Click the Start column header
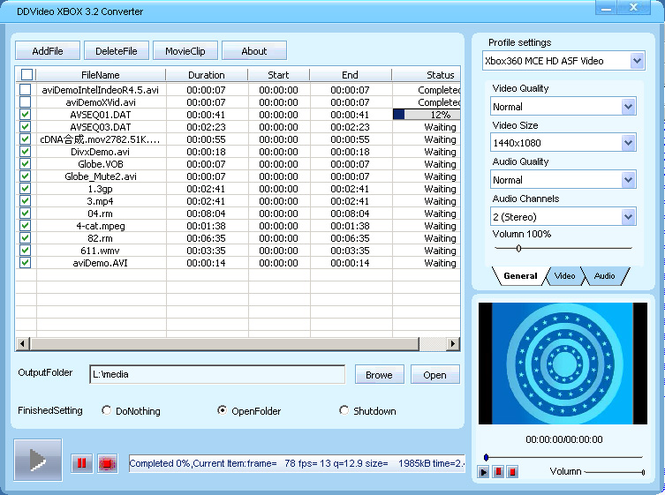665x495 pixels. pyautogui.click(x=278, y=75)
